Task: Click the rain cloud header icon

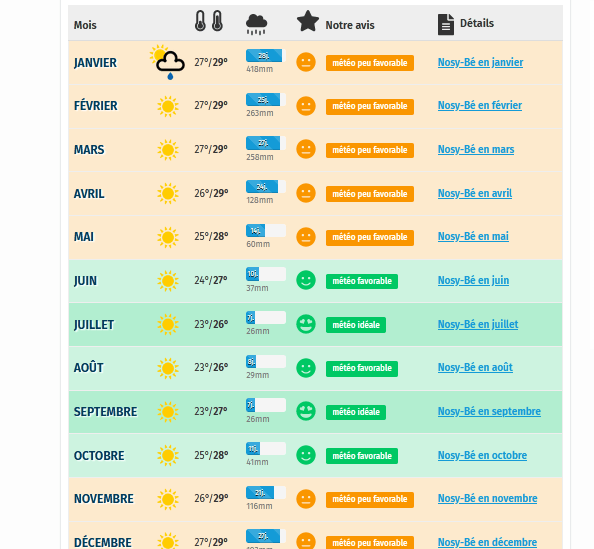Action: point(256,24)
